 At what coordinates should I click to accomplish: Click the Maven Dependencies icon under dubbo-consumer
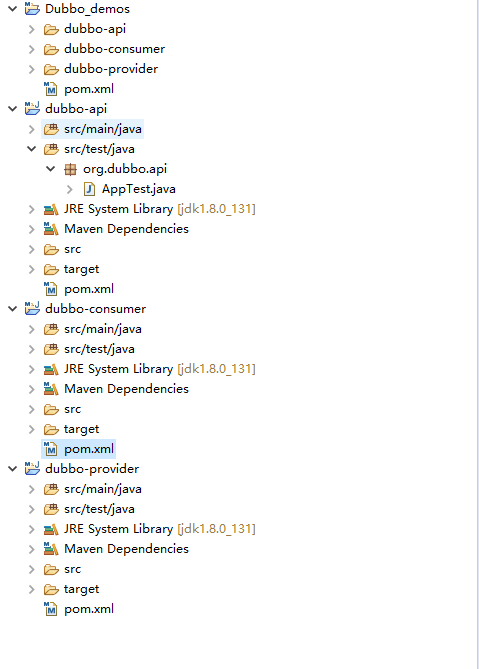(51, 389)
